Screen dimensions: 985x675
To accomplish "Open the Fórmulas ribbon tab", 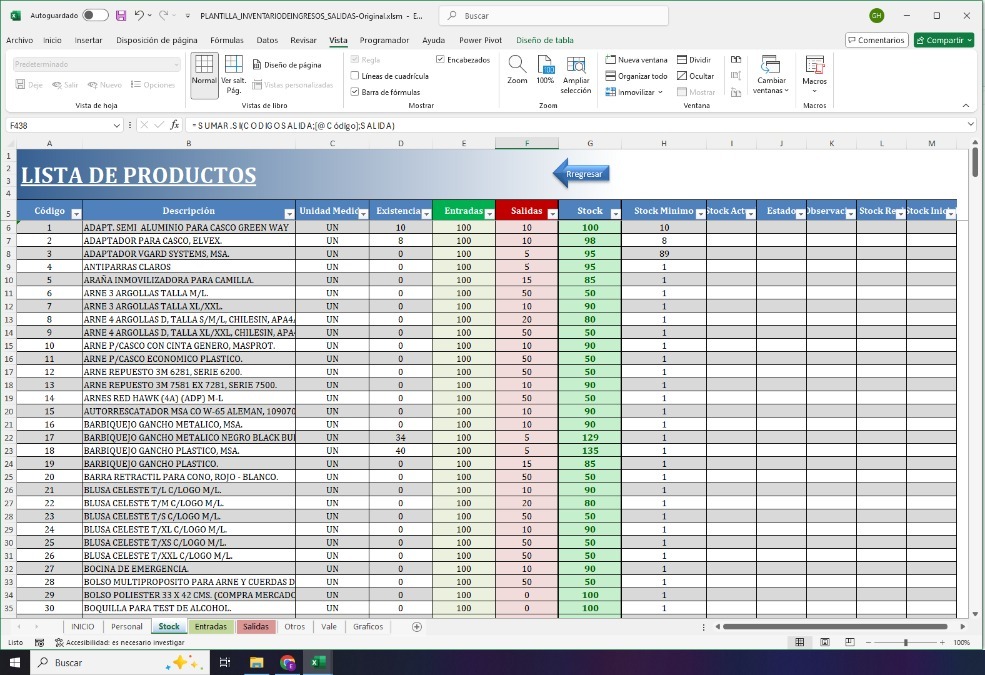I will click(x=227, y=40).
